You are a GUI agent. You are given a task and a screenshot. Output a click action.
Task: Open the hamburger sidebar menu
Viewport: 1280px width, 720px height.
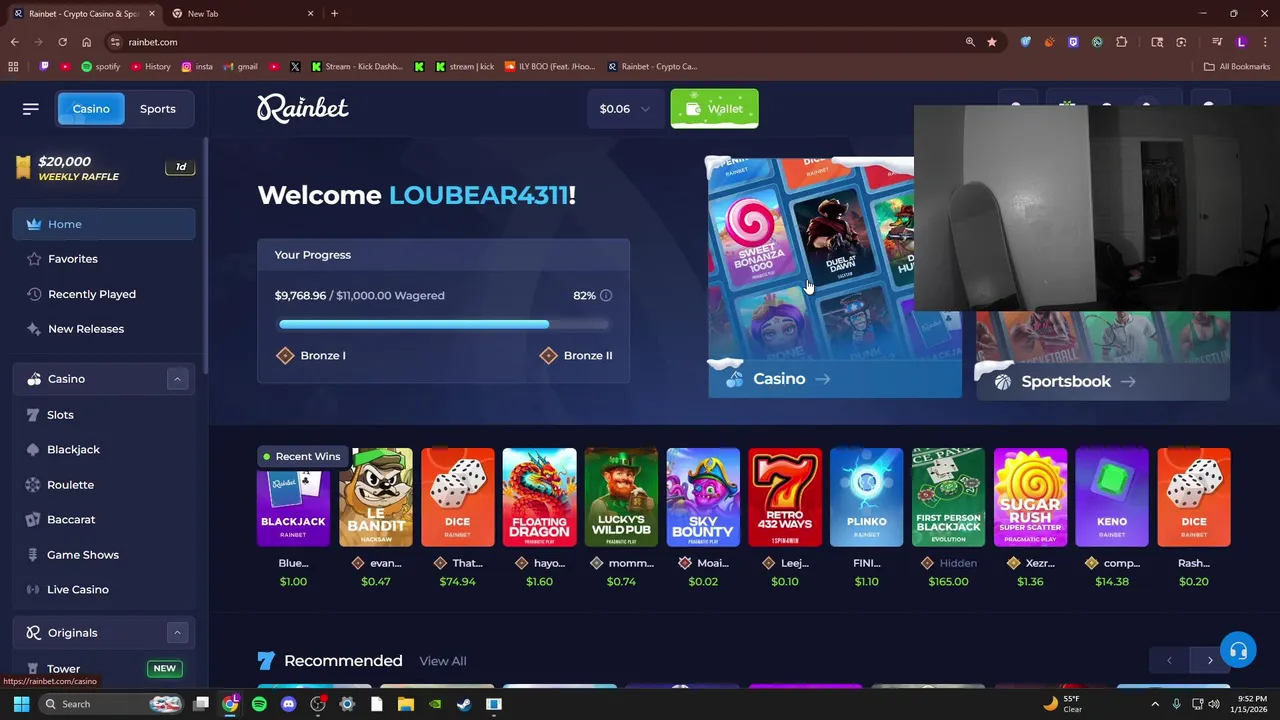[x=30, y=109]
